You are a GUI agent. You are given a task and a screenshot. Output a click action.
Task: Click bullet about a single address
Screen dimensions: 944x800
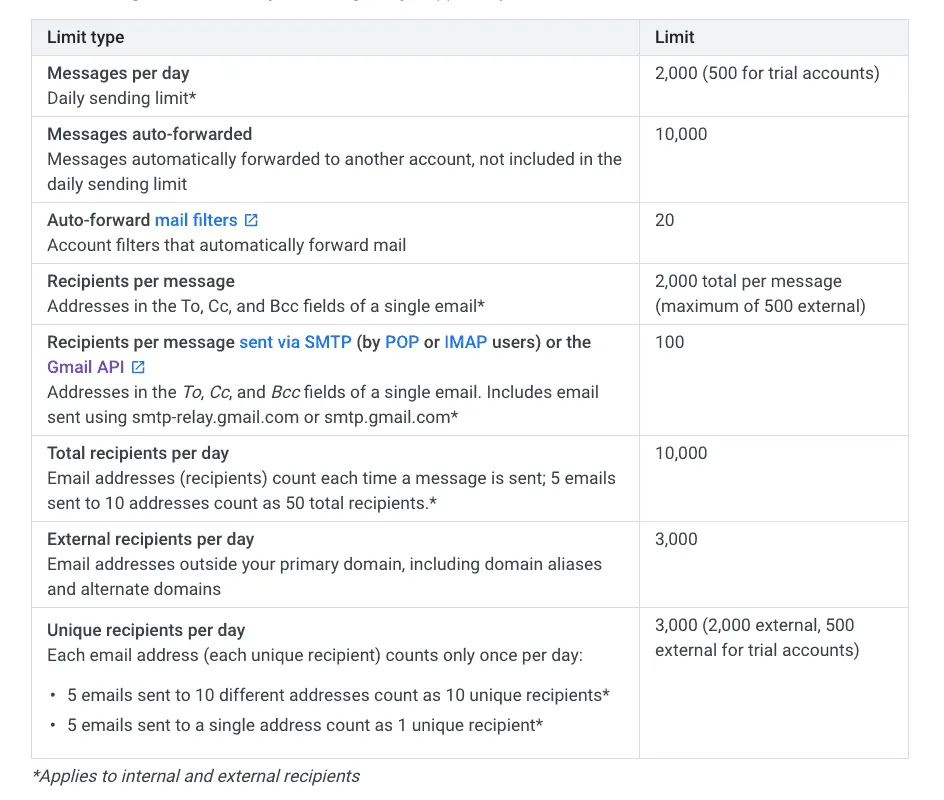[x=305, y=725]
